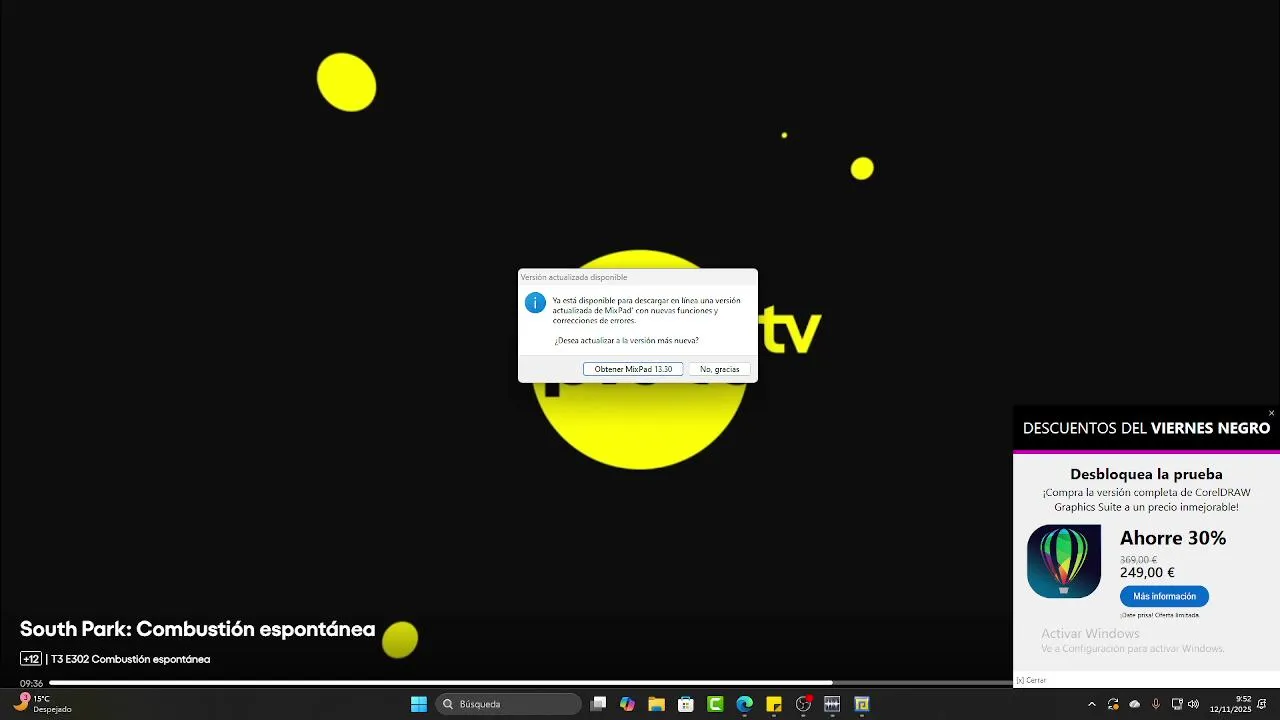Open the OneDrive cloud tray icon
Screen dimensions: 1280x720
(x=1135, y=704)
